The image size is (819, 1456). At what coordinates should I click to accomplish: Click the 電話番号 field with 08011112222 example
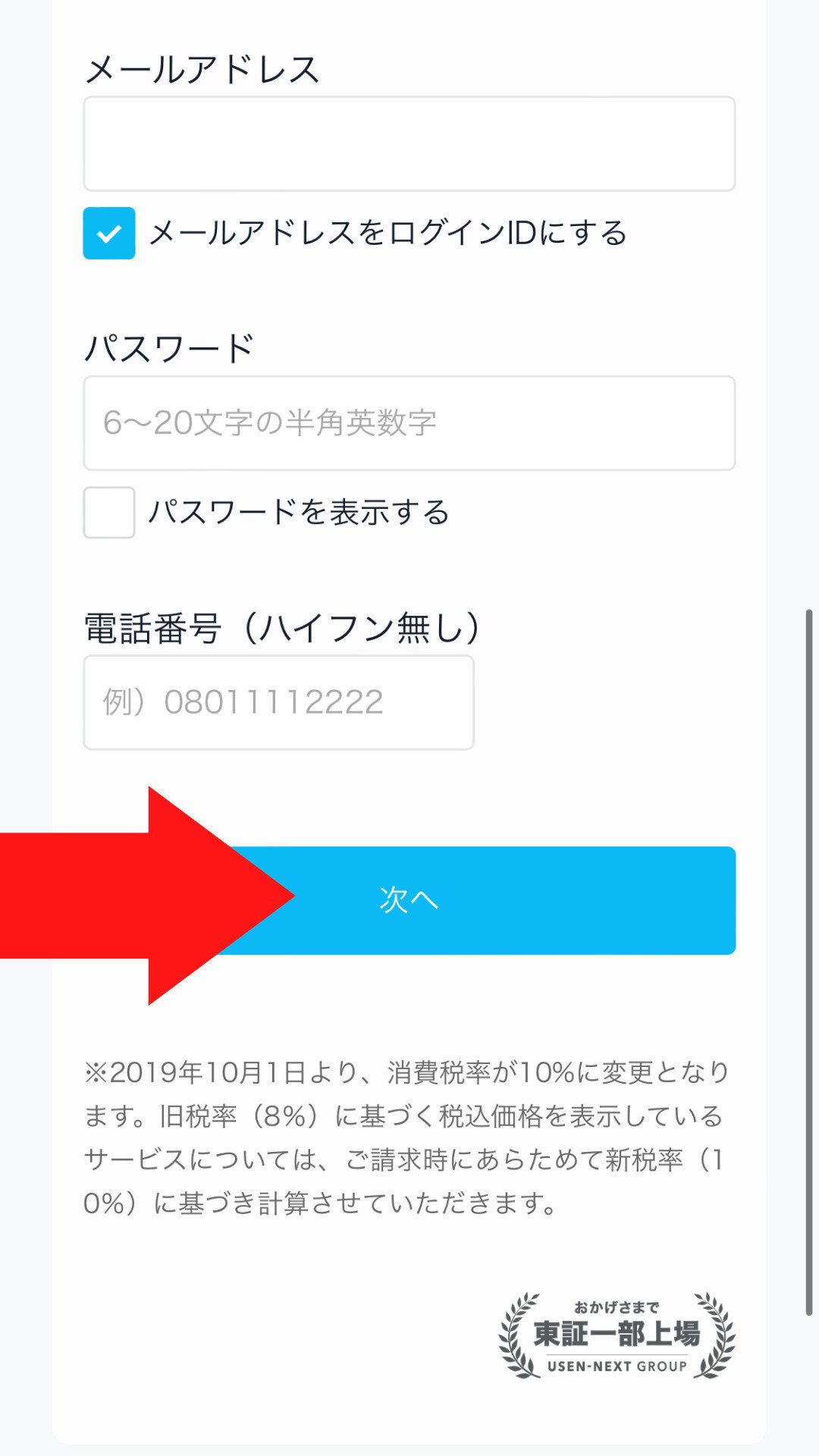pos(278,701)
